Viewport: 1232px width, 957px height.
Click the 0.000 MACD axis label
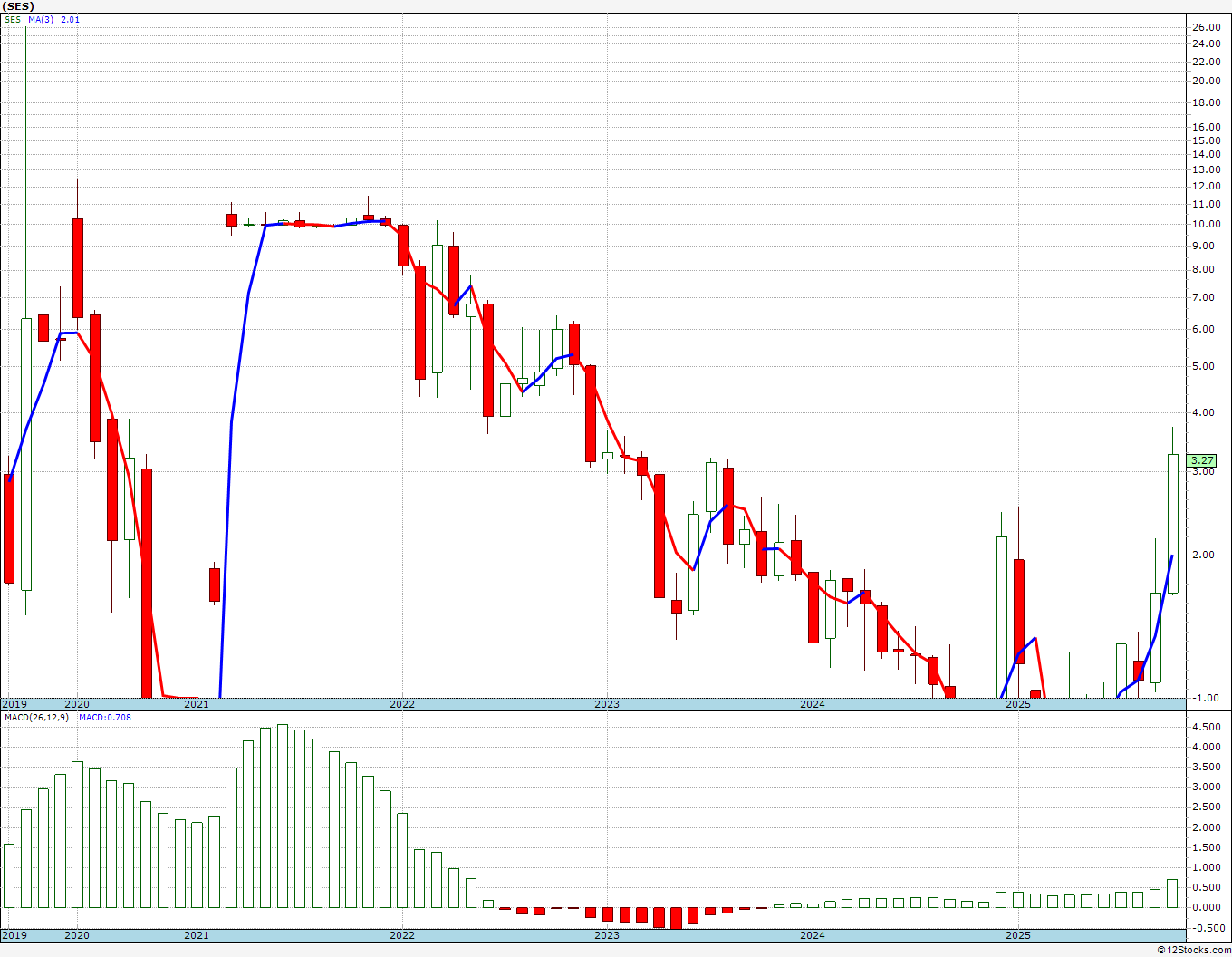pos(1207,908)
